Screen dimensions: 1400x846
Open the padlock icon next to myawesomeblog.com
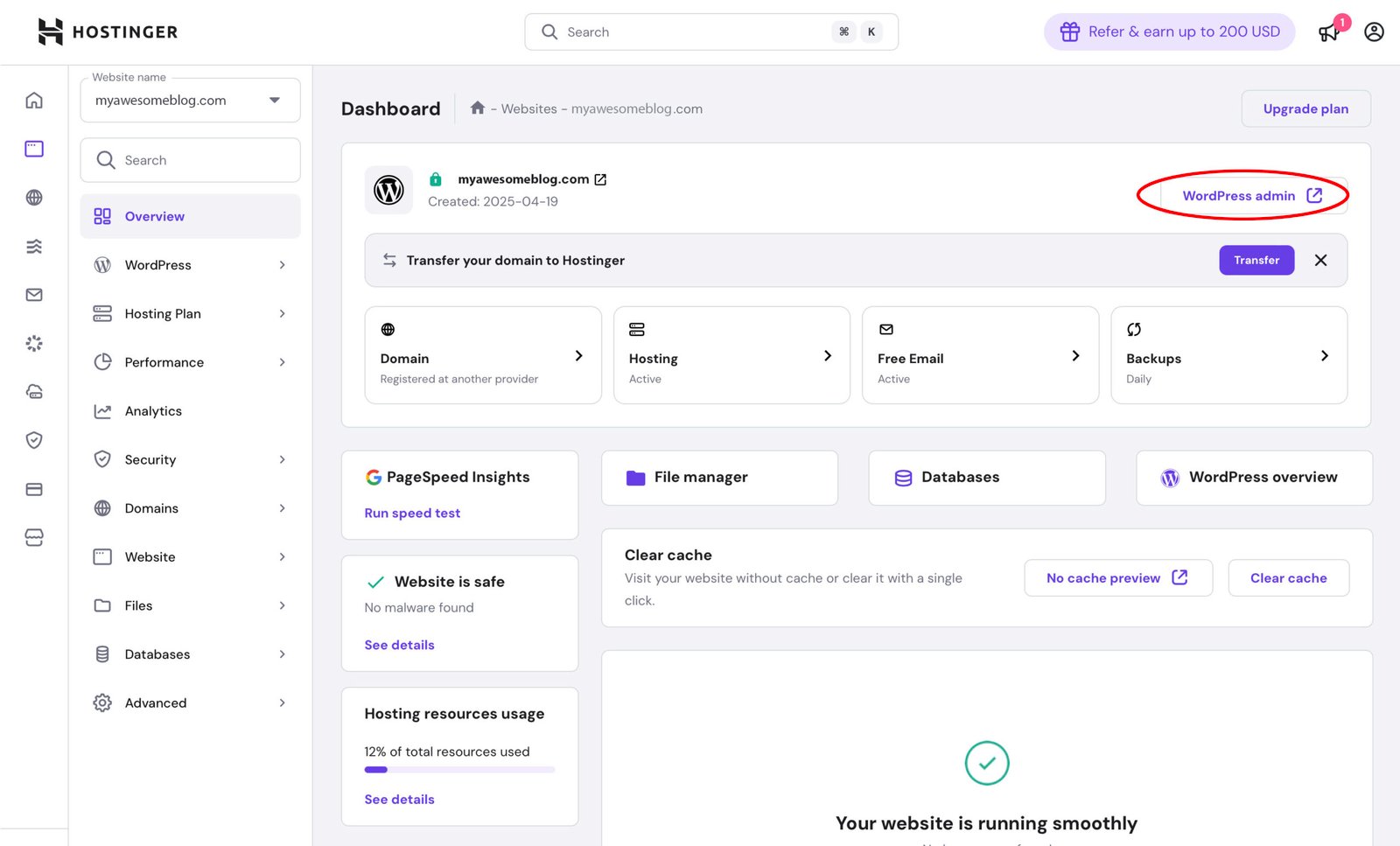tap(435, 178)
